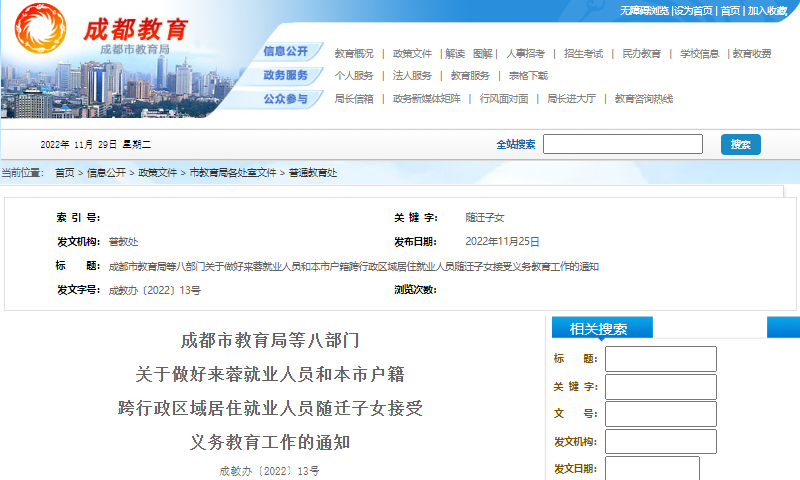Click 首页 in top-right bar
The height and width of the screenshot is (480, 800).
coord(730,11)
